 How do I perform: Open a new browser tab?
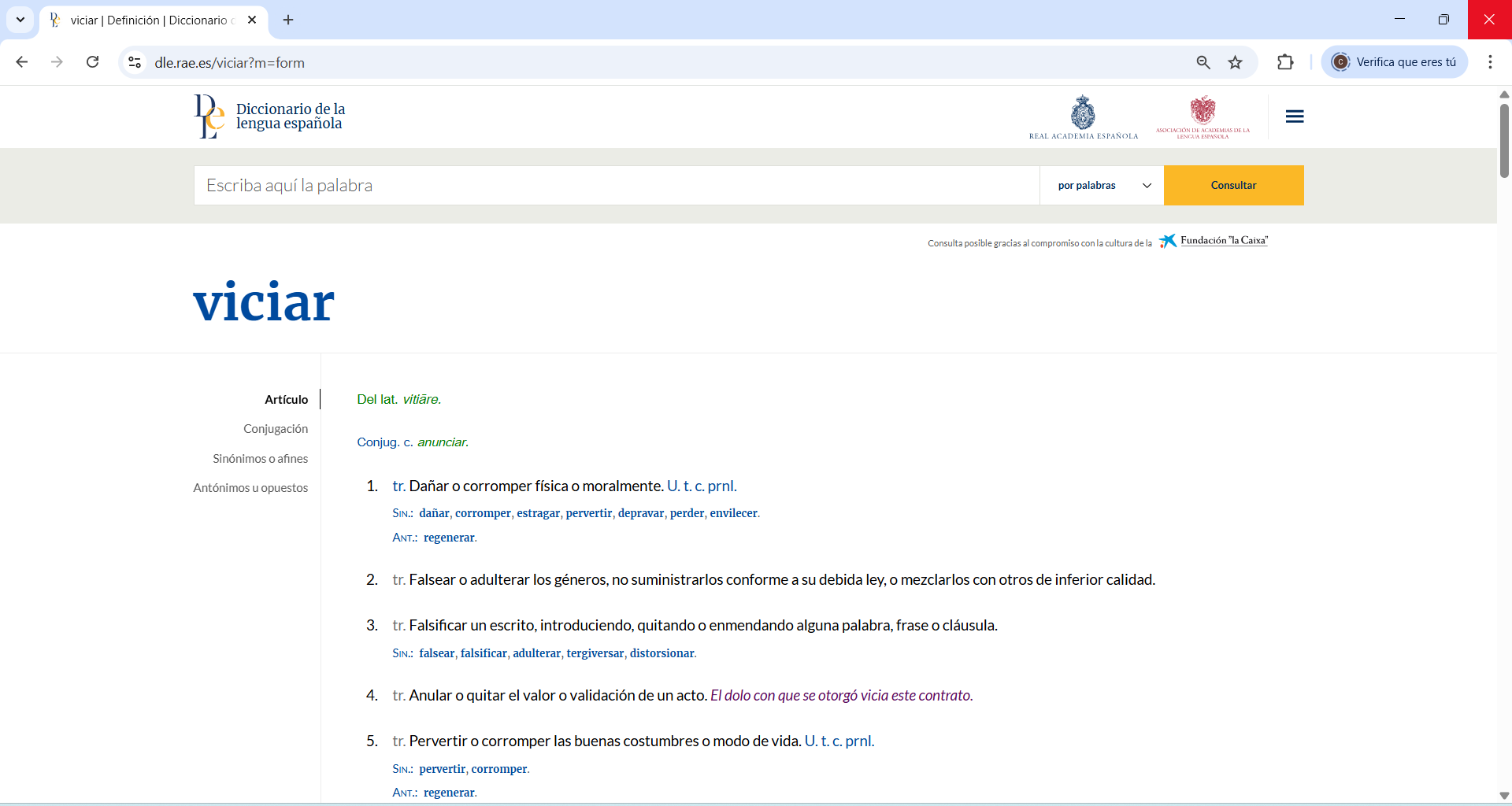(x=288, y=20)
